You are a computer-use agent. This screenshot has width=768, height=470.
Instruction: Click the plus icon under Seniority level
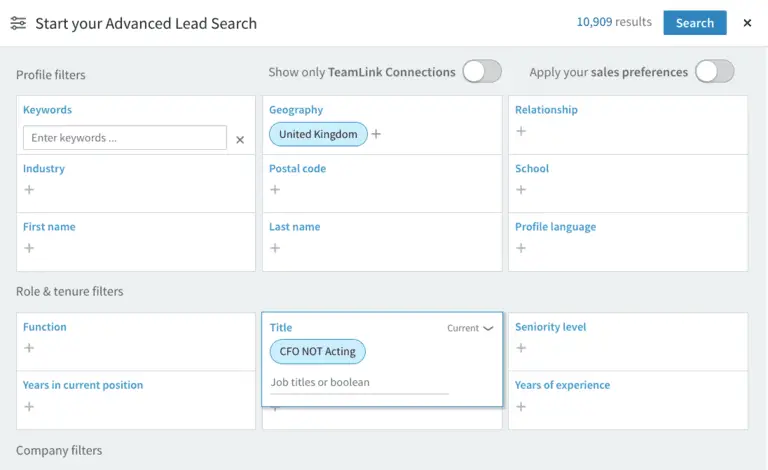(521, 348)
